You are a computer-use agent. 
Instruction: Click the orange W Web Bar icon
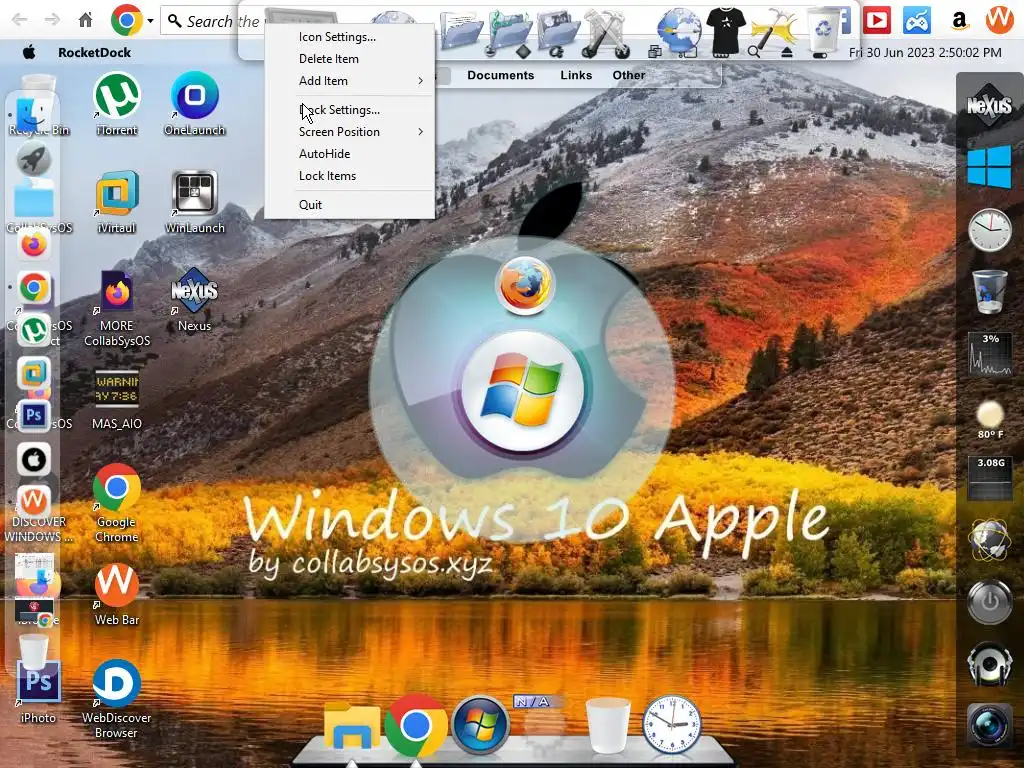coord(999,20)
